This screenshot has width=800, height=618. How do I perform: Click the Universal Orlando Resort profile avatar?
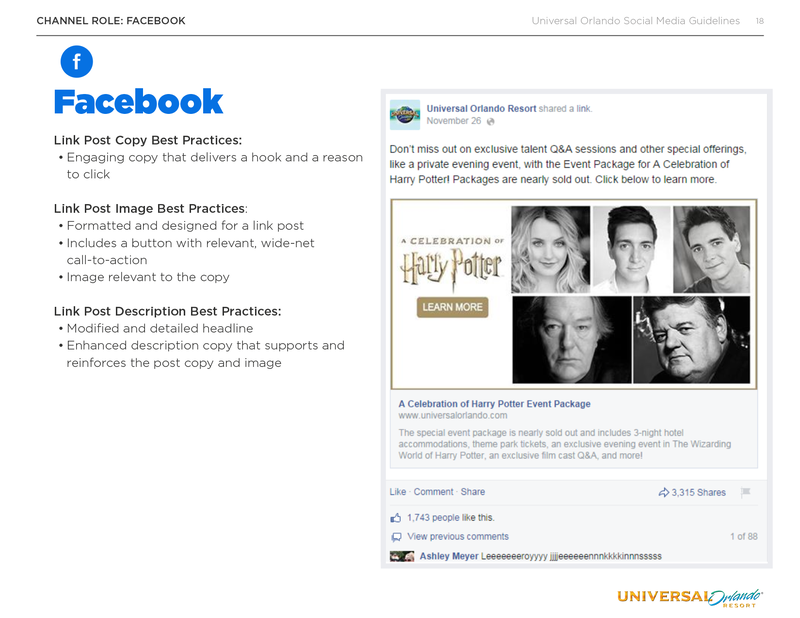pos(405,115)
